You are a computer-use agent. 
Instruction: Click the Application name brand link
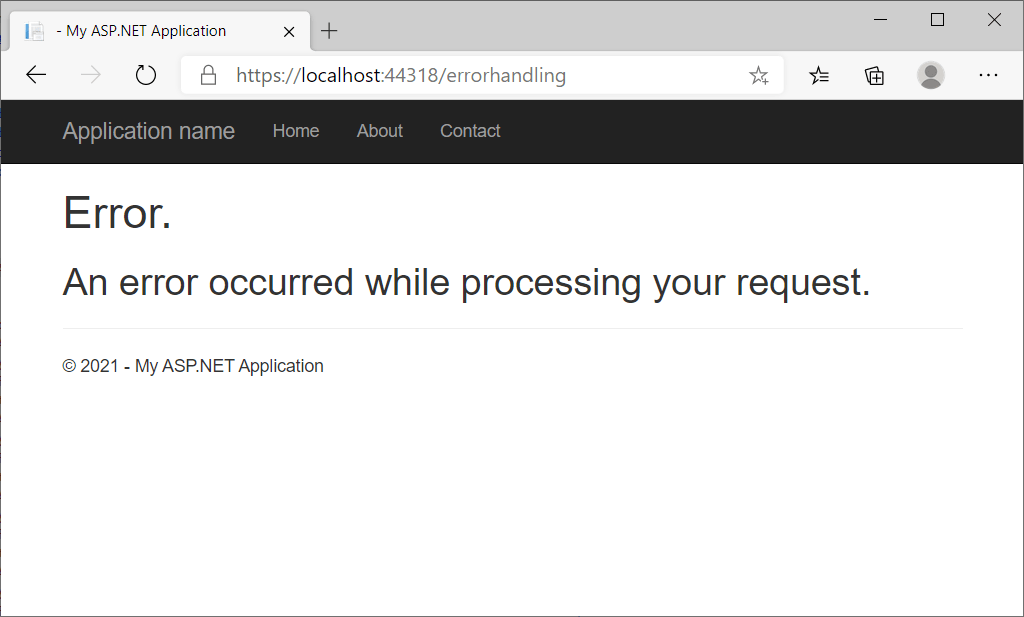pos(148,131)
